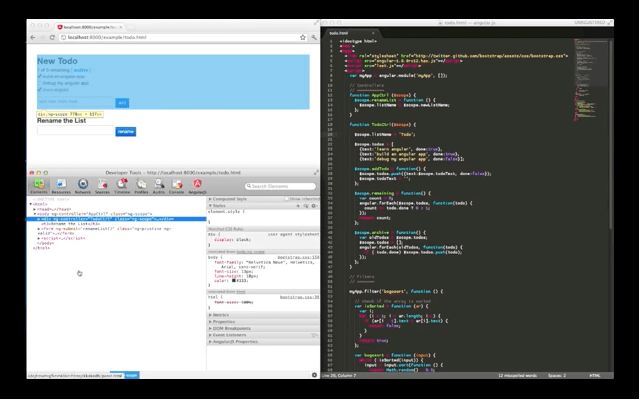Open the Sources panel in Developer Tools
This screenshot has width=640, height=400.
point(102,186)
